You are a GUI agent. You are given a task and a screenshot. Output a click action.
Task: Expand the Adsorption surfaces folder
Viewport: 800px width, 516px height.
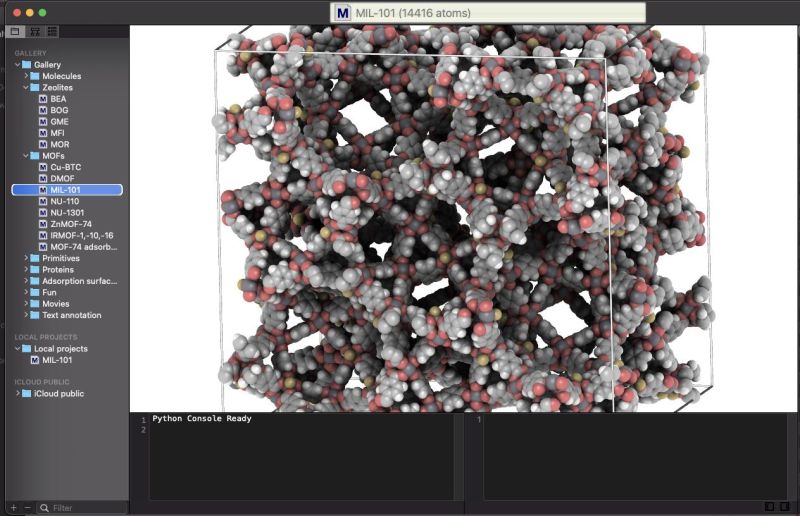coord(26,281)
